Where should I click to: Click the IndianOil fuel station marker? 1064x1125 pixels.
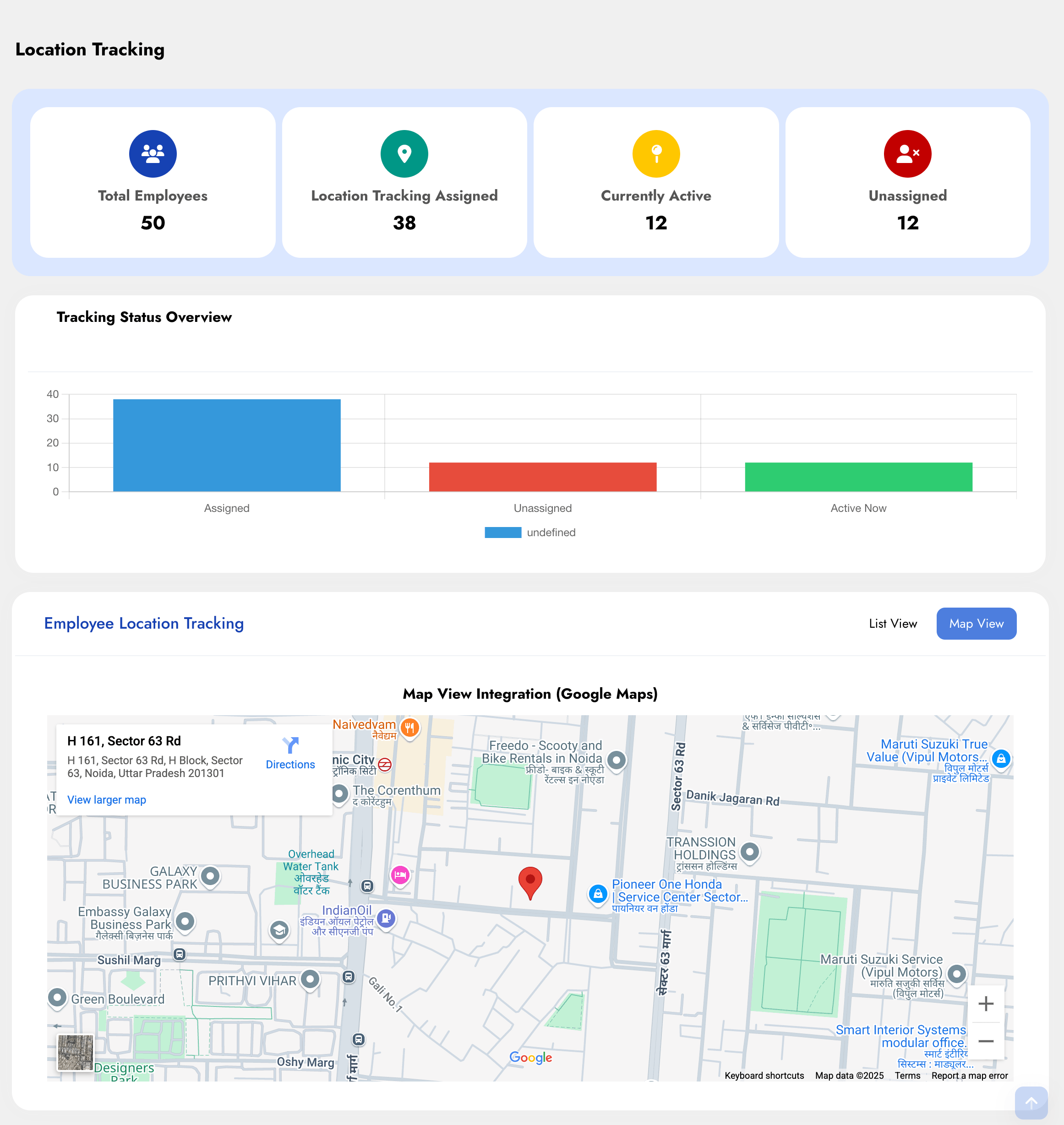(x=386, y=918)
